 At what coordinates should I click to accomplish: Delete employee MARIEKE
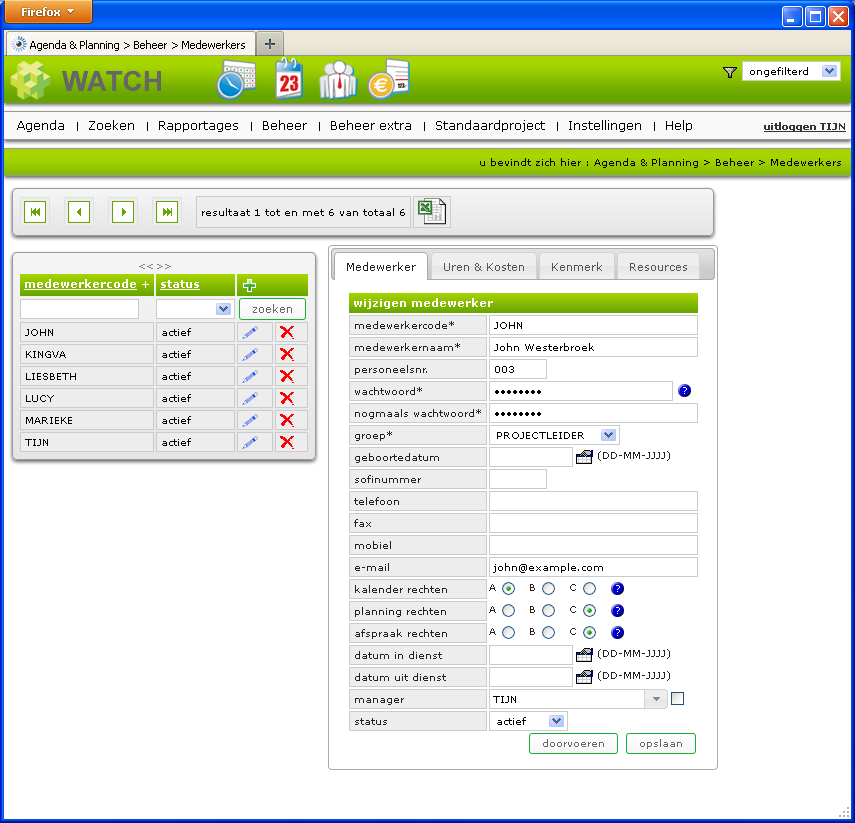pos(287,420)
